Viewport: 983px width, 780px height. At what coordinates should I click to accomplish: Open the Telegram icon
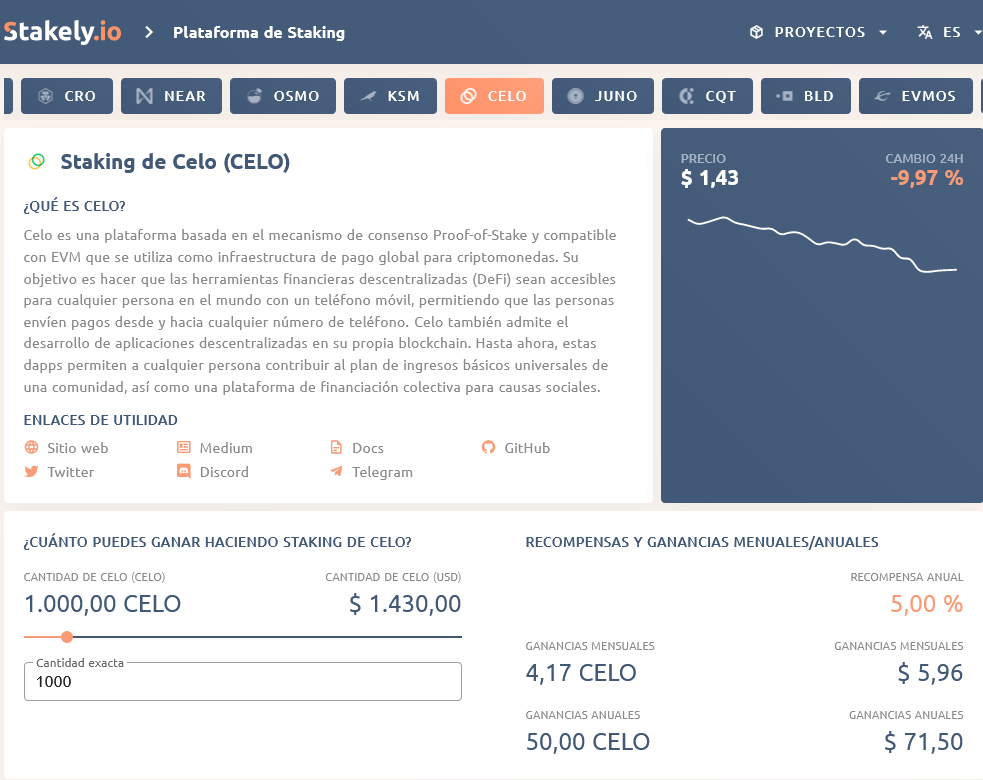click(337, 471)
